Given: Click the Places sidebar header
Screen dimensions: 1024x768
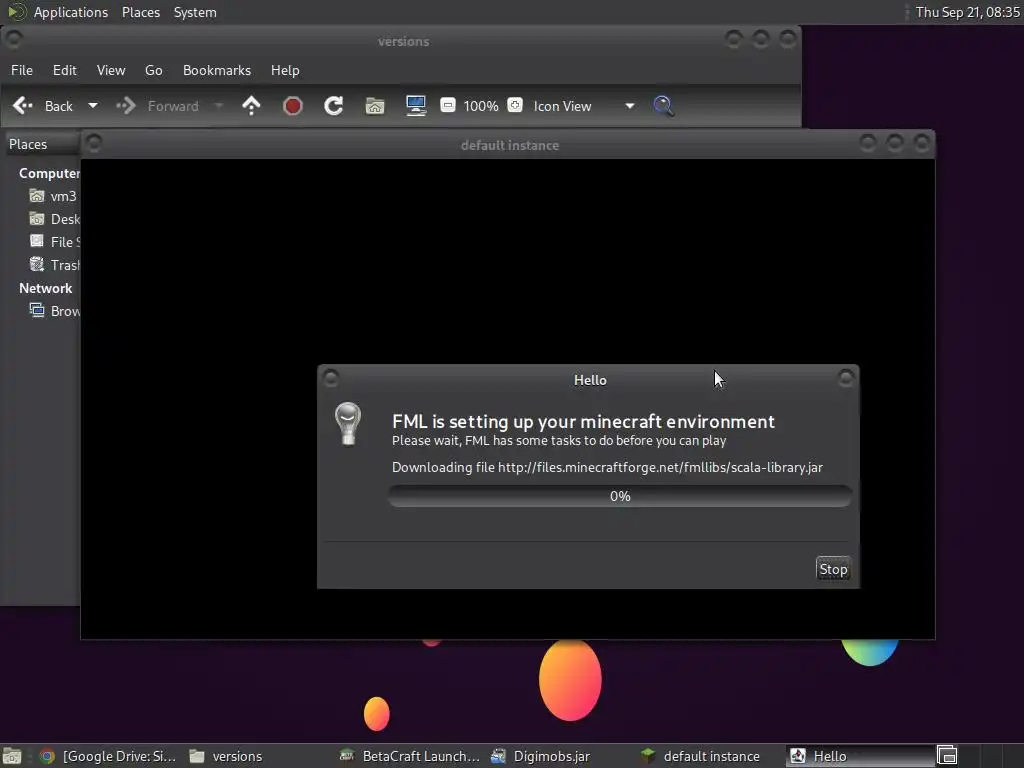Looking at the screenshot, I should [43, 144].
